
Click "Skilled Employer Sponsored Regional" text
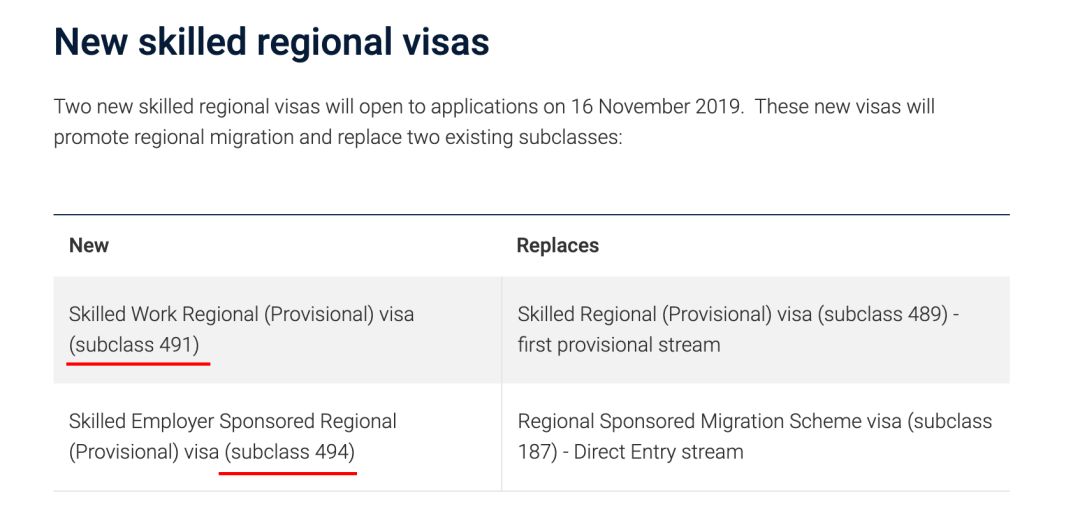click(233, 421)
